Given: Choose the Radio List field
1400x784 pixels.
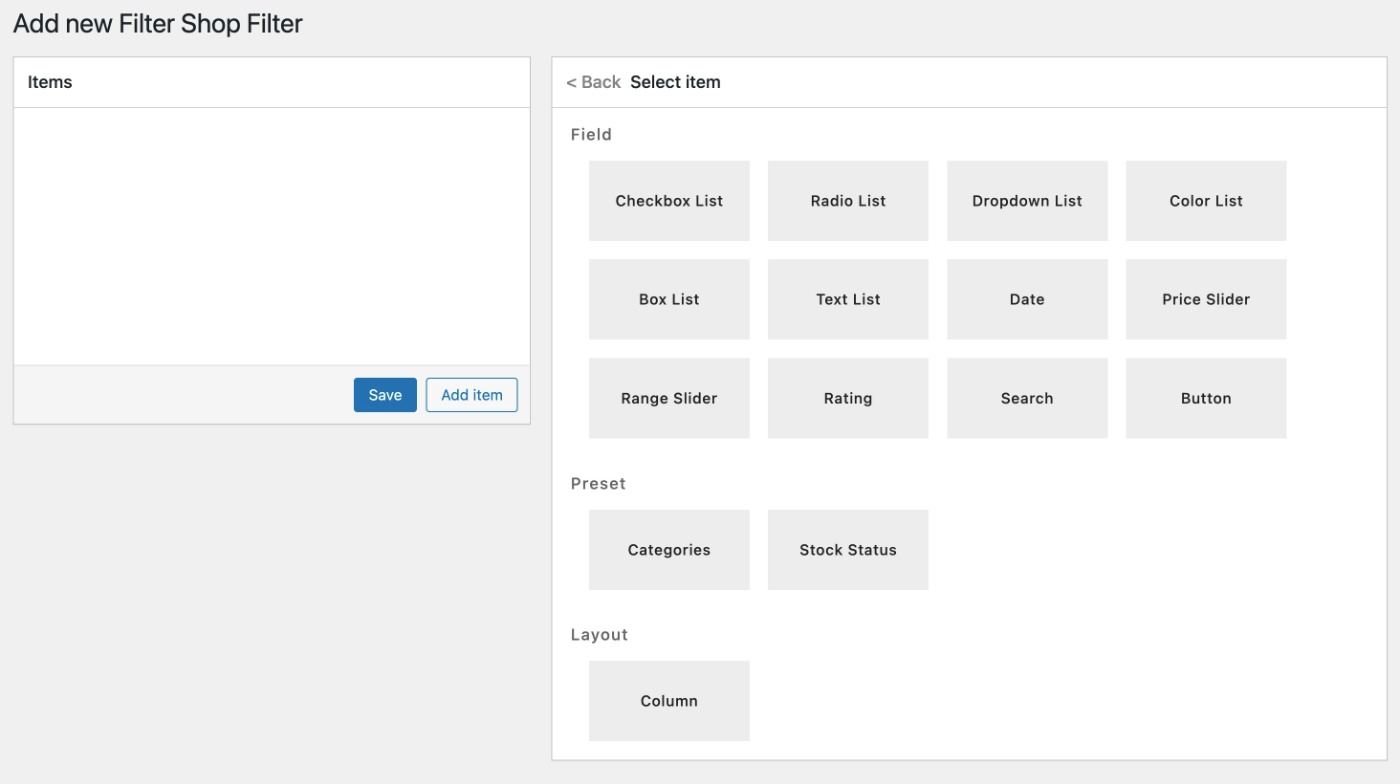Looking at the screenshot, I should click(848, 201).
